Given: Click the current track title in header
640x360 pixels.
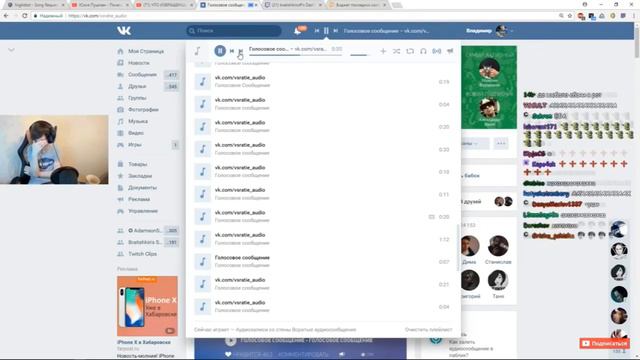Looking at the screenshot, I should (x=387, y=31).
